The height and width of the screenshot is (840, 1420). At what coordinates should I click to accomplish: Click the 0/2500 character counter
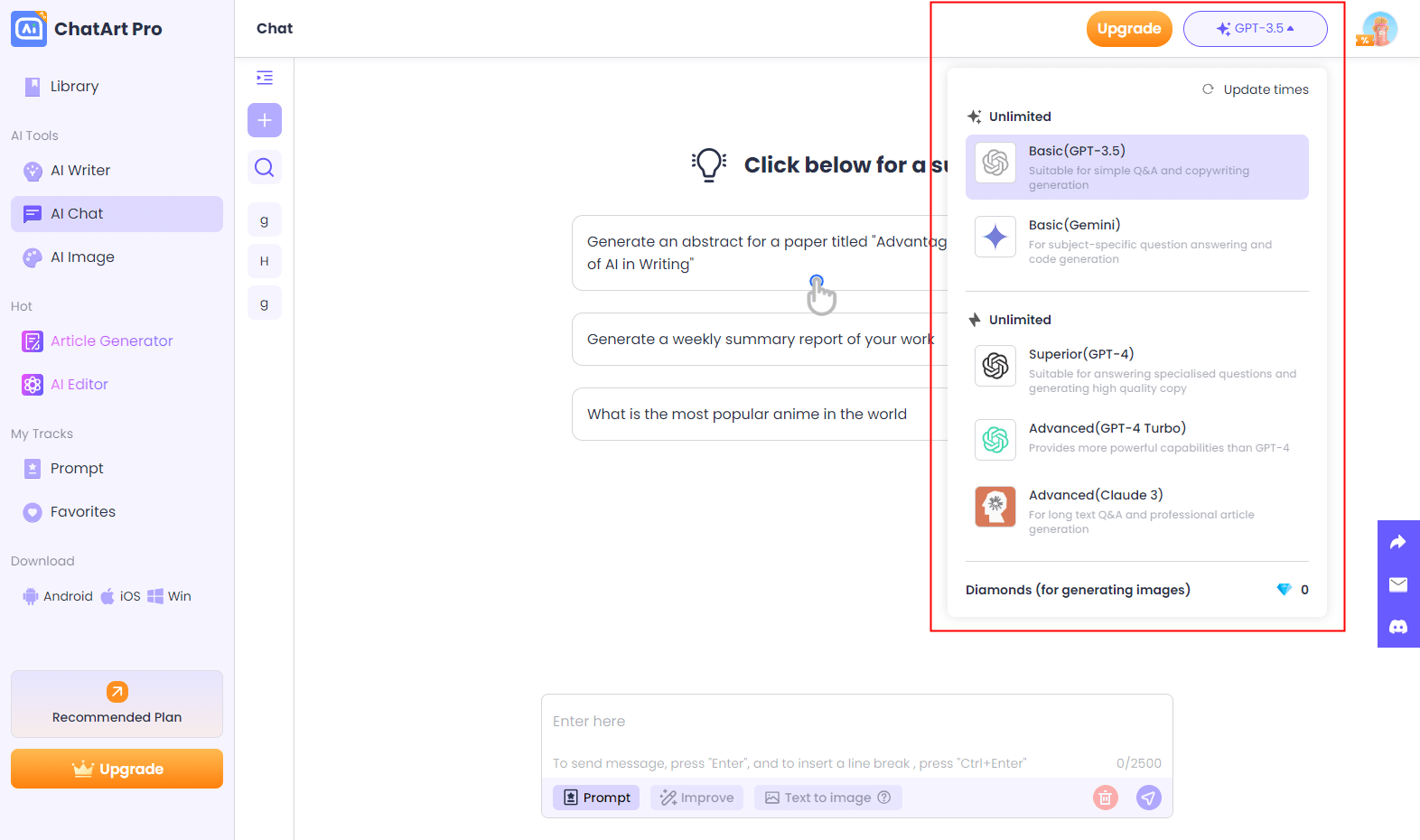(1139, 763)
